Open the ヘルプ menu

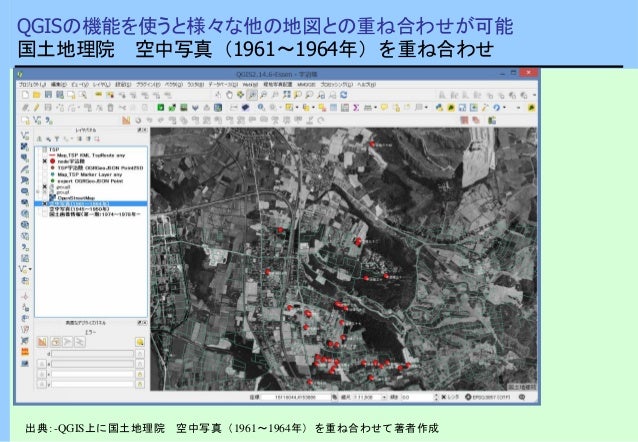(367, 84)
